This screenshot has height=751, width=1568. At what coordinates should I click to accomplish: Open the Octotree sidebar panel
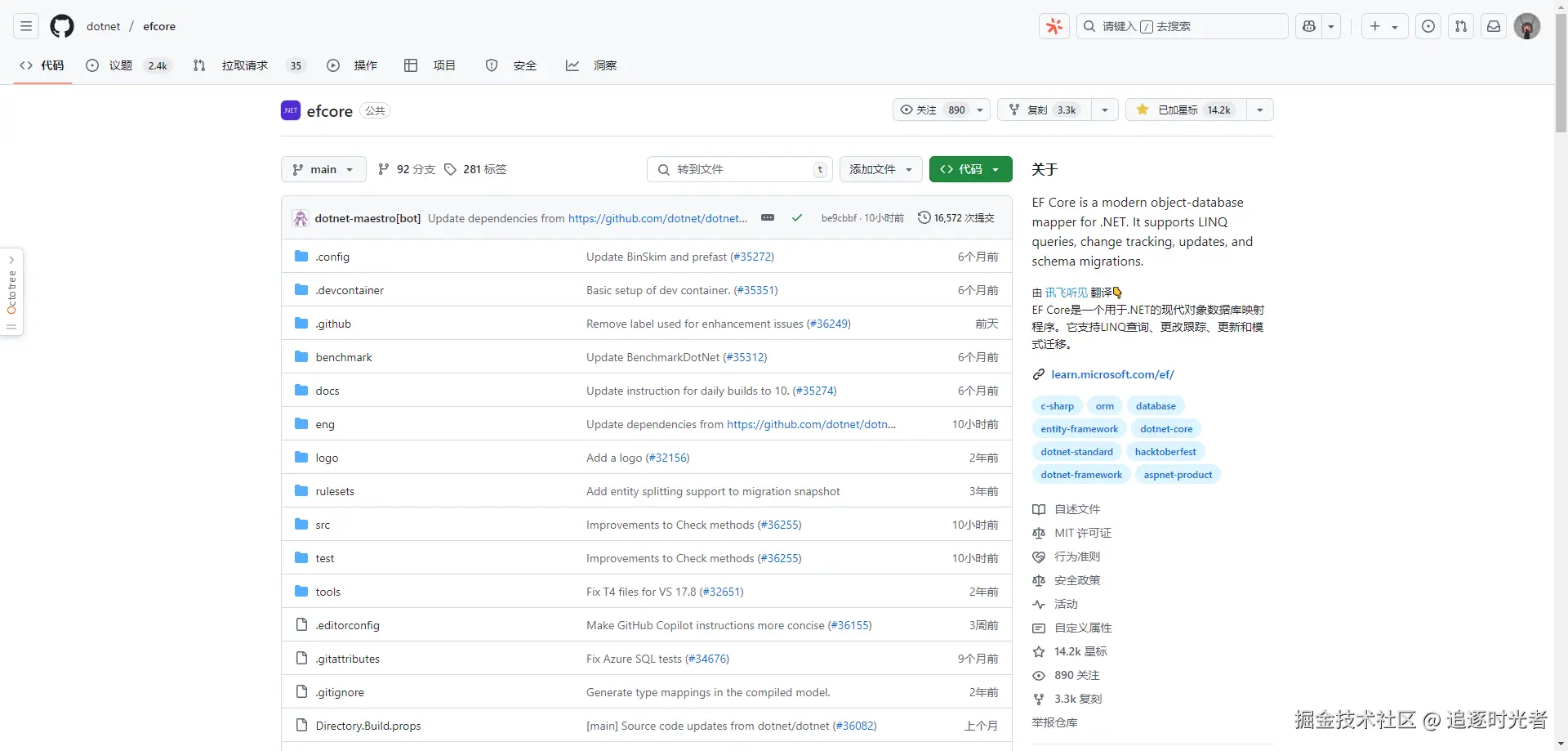click(11, 292)
